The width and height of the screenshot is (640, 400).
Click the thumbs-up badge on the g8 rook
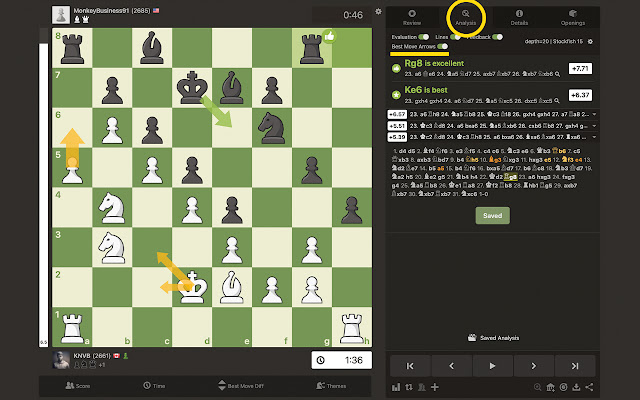point(329,36)
